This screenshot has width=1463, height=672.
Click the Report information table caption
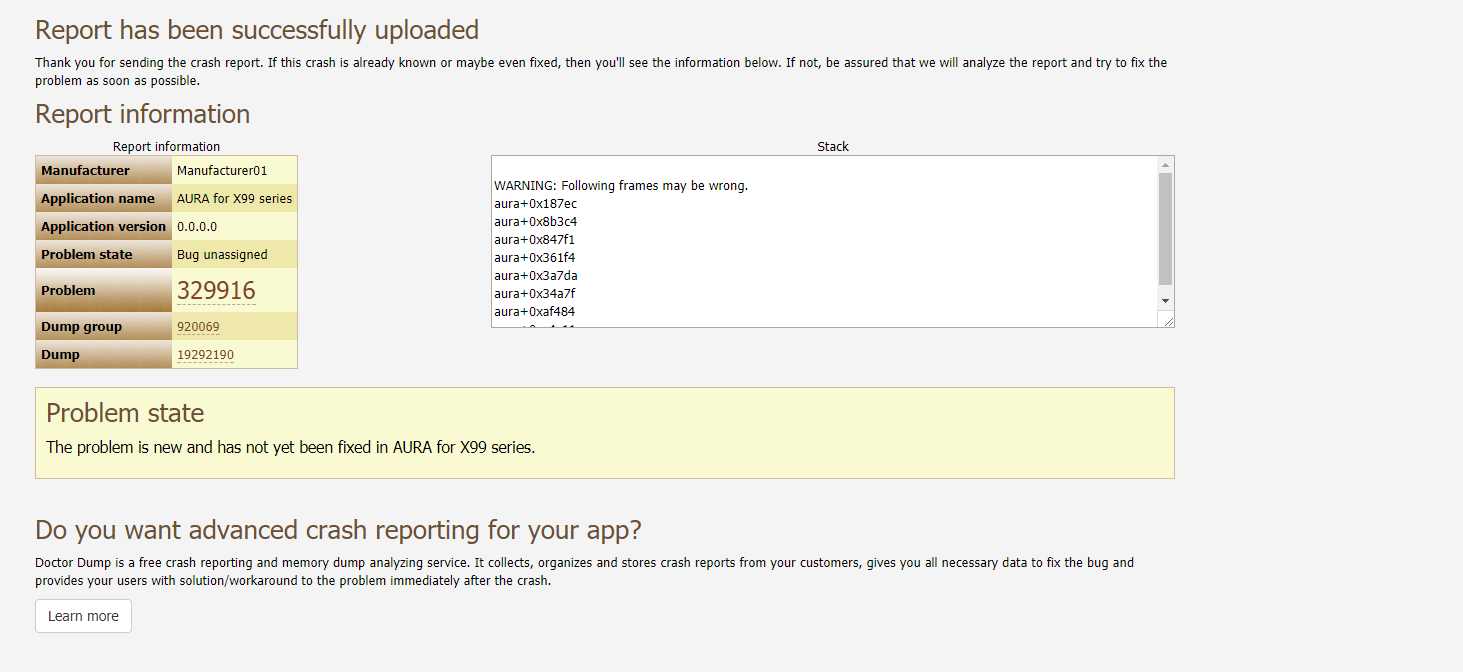(166, 146)
